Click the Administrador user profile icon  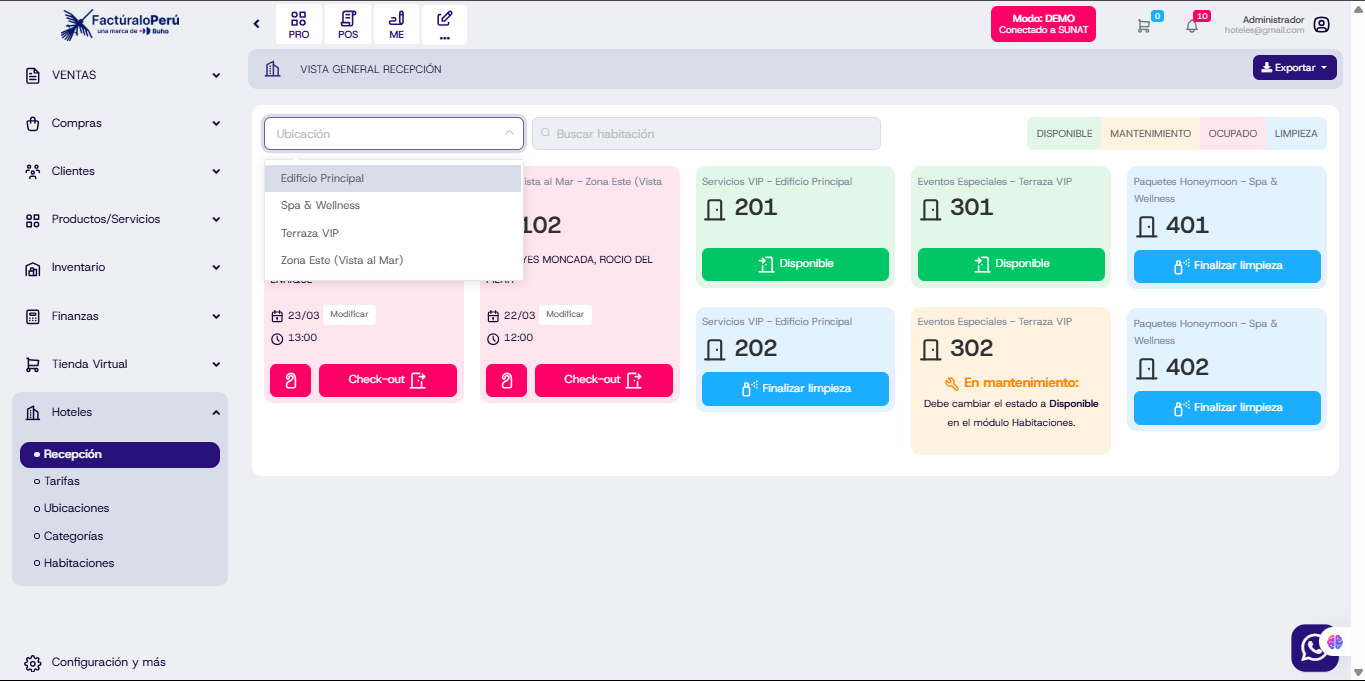pos(1321,25)
